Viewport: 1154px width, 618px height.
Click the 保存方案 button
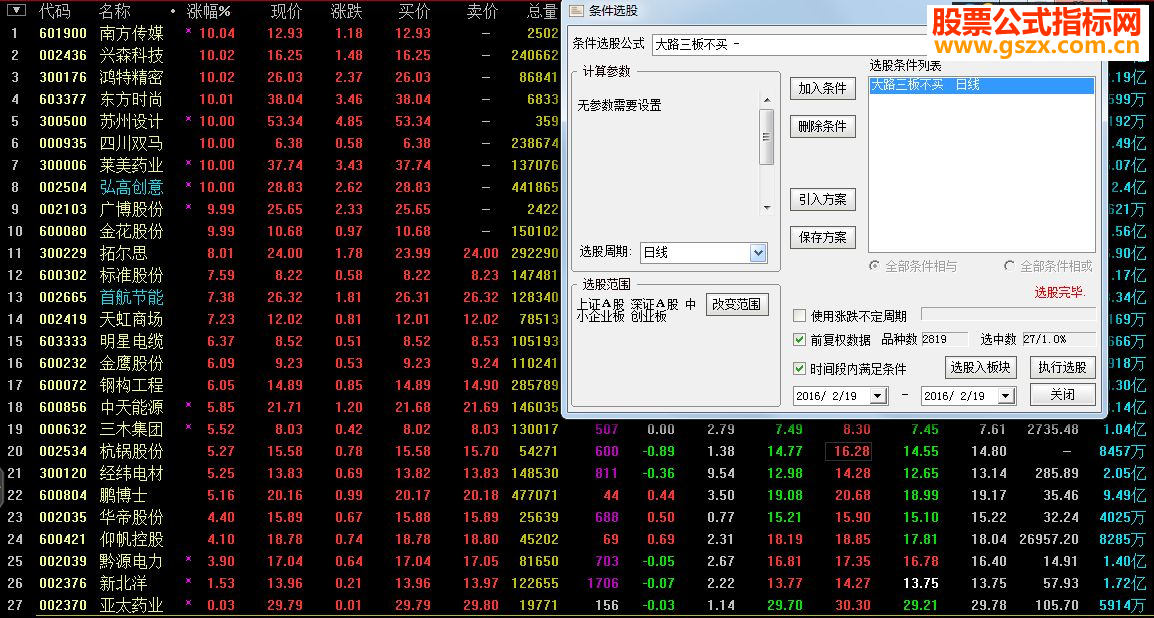pos(823,238)
